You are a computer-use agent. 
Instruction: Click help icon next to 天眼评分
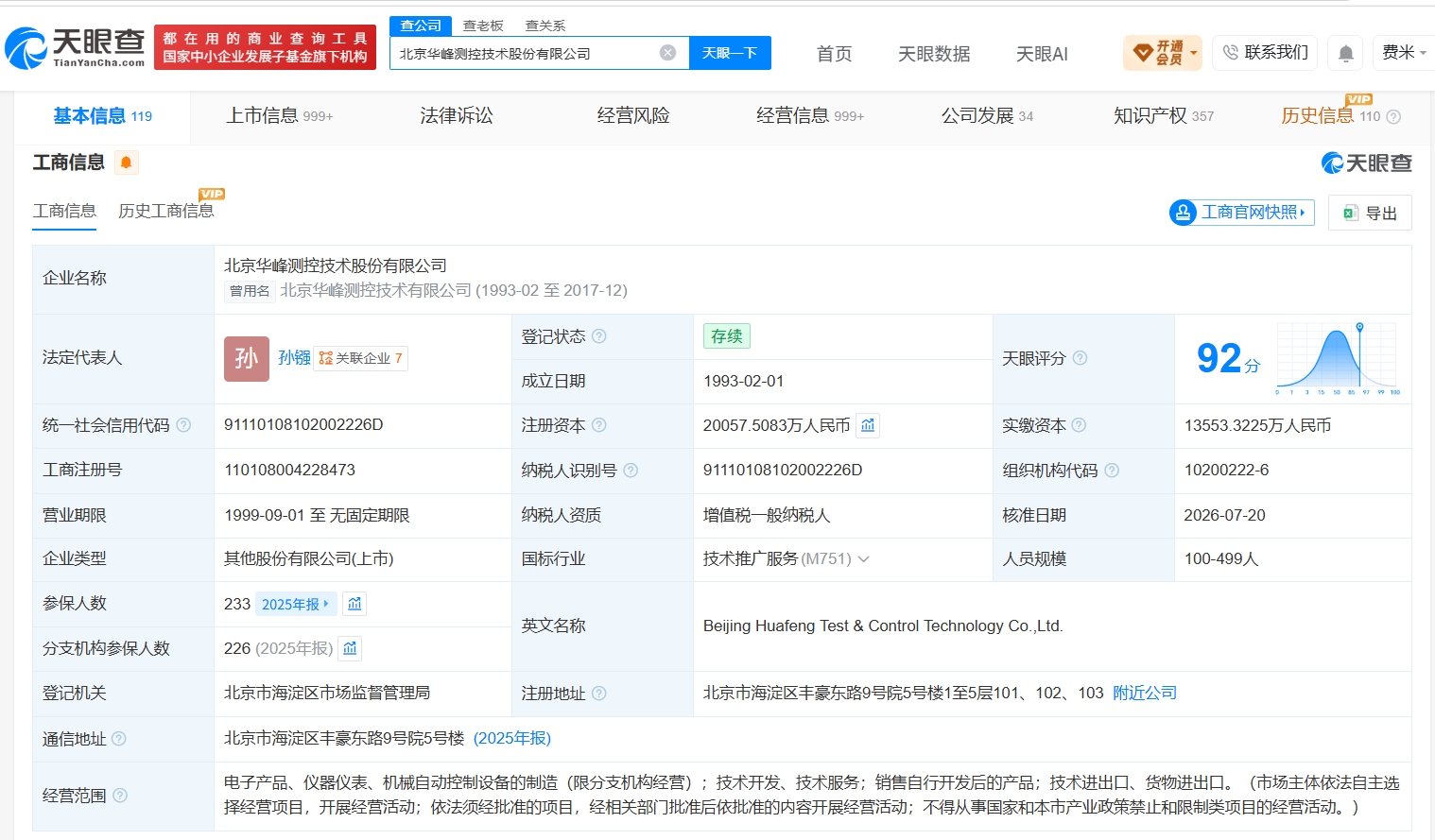pos(1080,358)
